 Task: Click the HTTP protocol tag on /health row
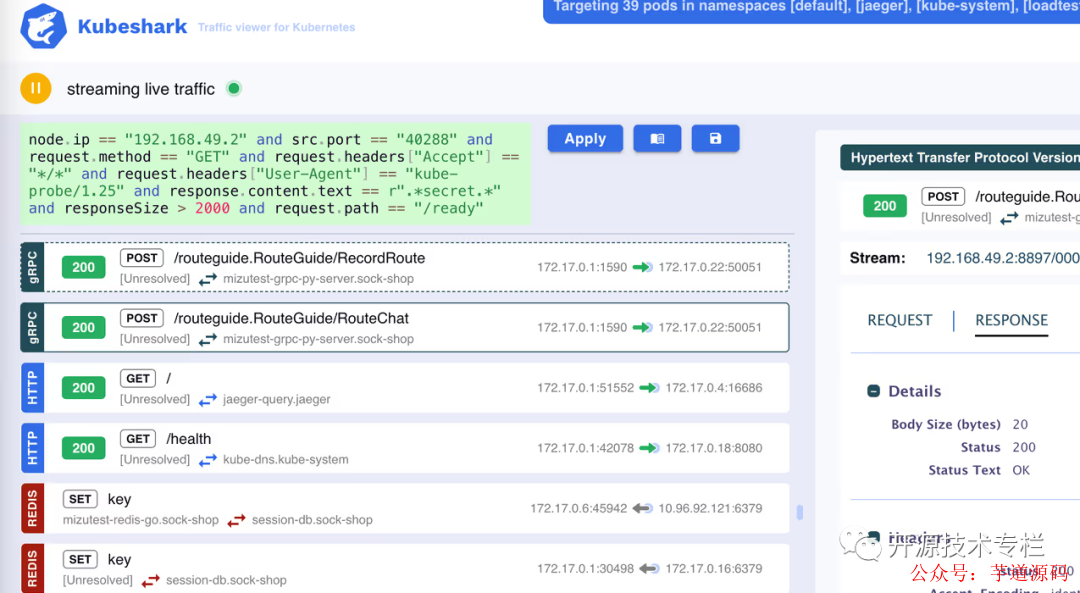tap(32, 448)
